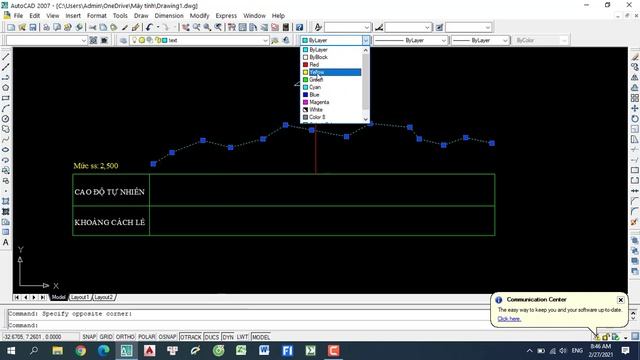Click the Pan realtime icon
640x360 pixels.
click(x=186, y=27)
